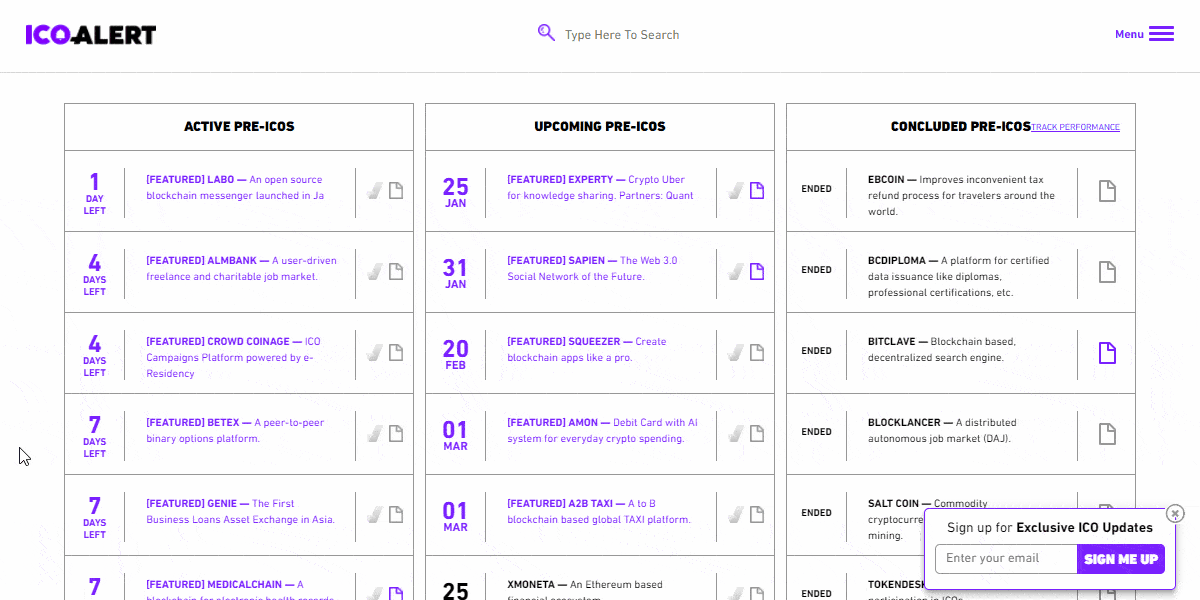The height and width of the screenshot is (600, 1200).
Task: Open the [FEATURED] ALMBANK listing
Action: pos(241,269)
